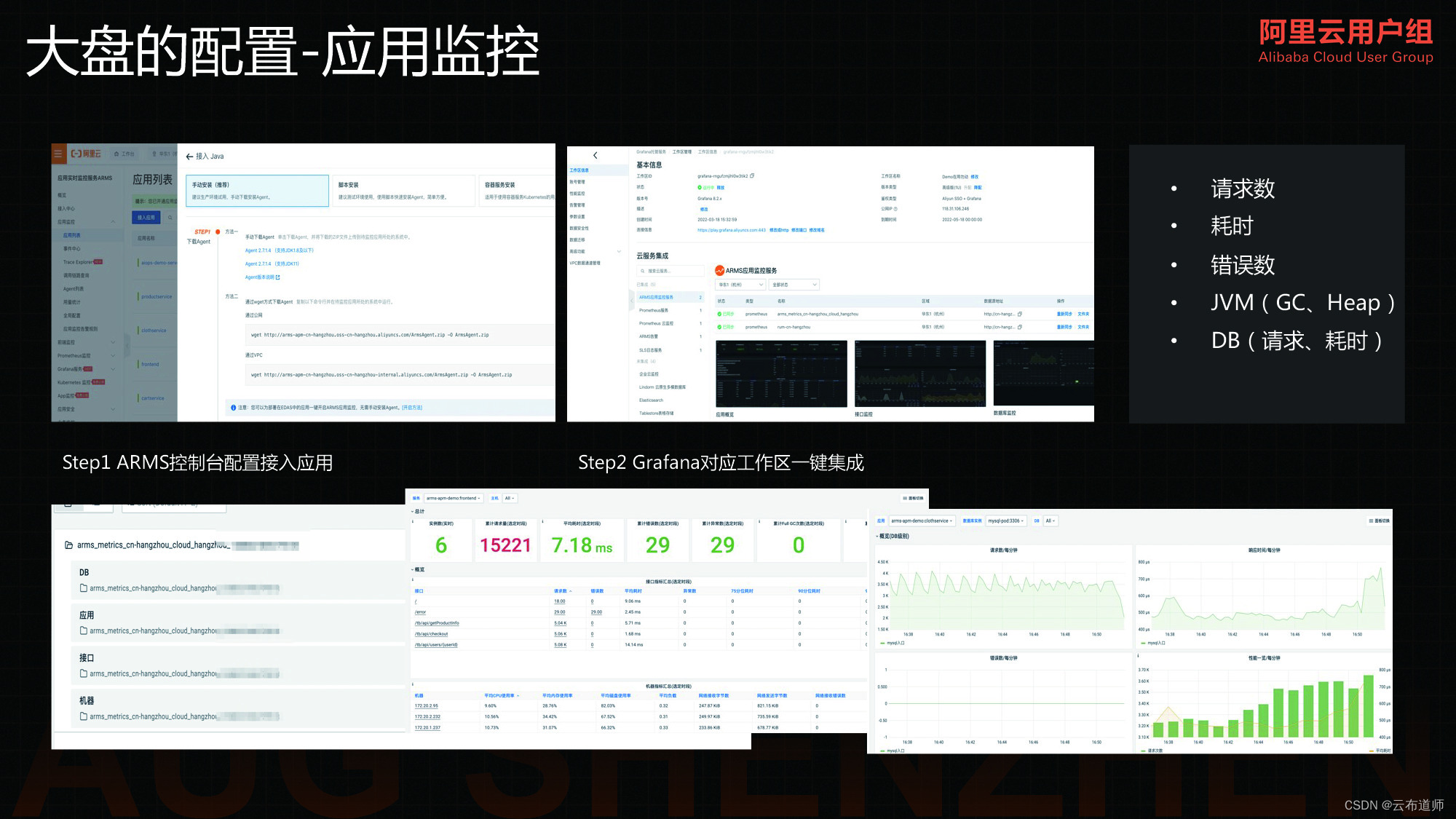The width and height of the screenshot is (1456, 819).
Task: Click the back arrow beside 接入 Java
Action: pos(189,157)
